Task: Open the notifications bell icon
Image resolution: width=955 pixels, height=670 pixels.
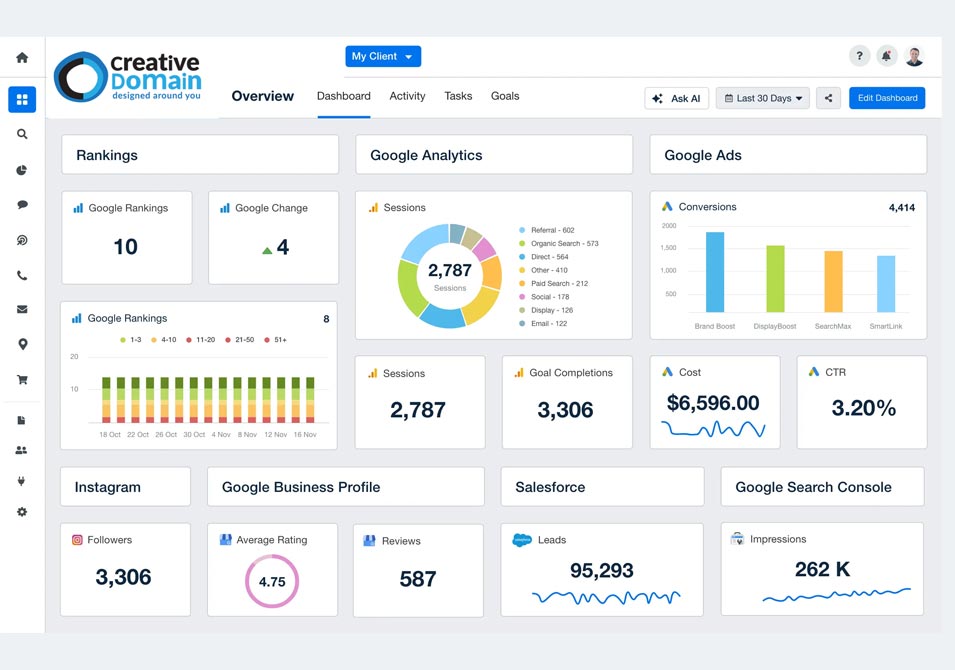Action: click(x=887, y=56)
